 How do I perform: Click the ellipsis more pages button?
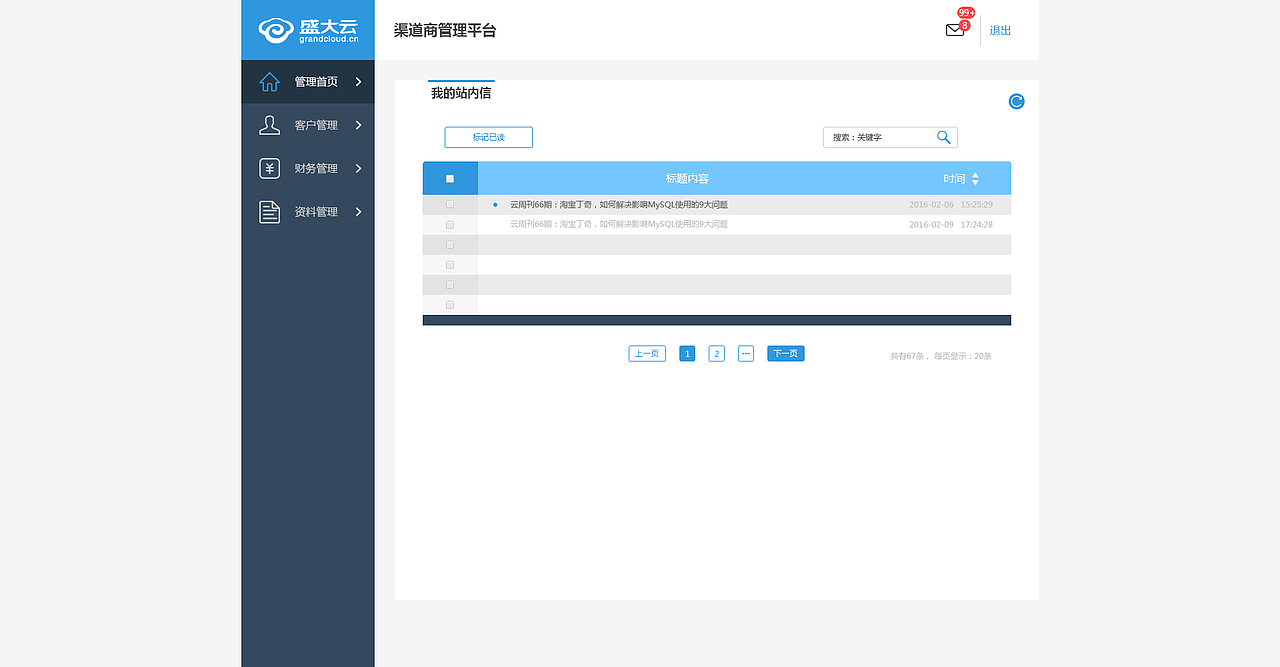click(x=746, y=353)
